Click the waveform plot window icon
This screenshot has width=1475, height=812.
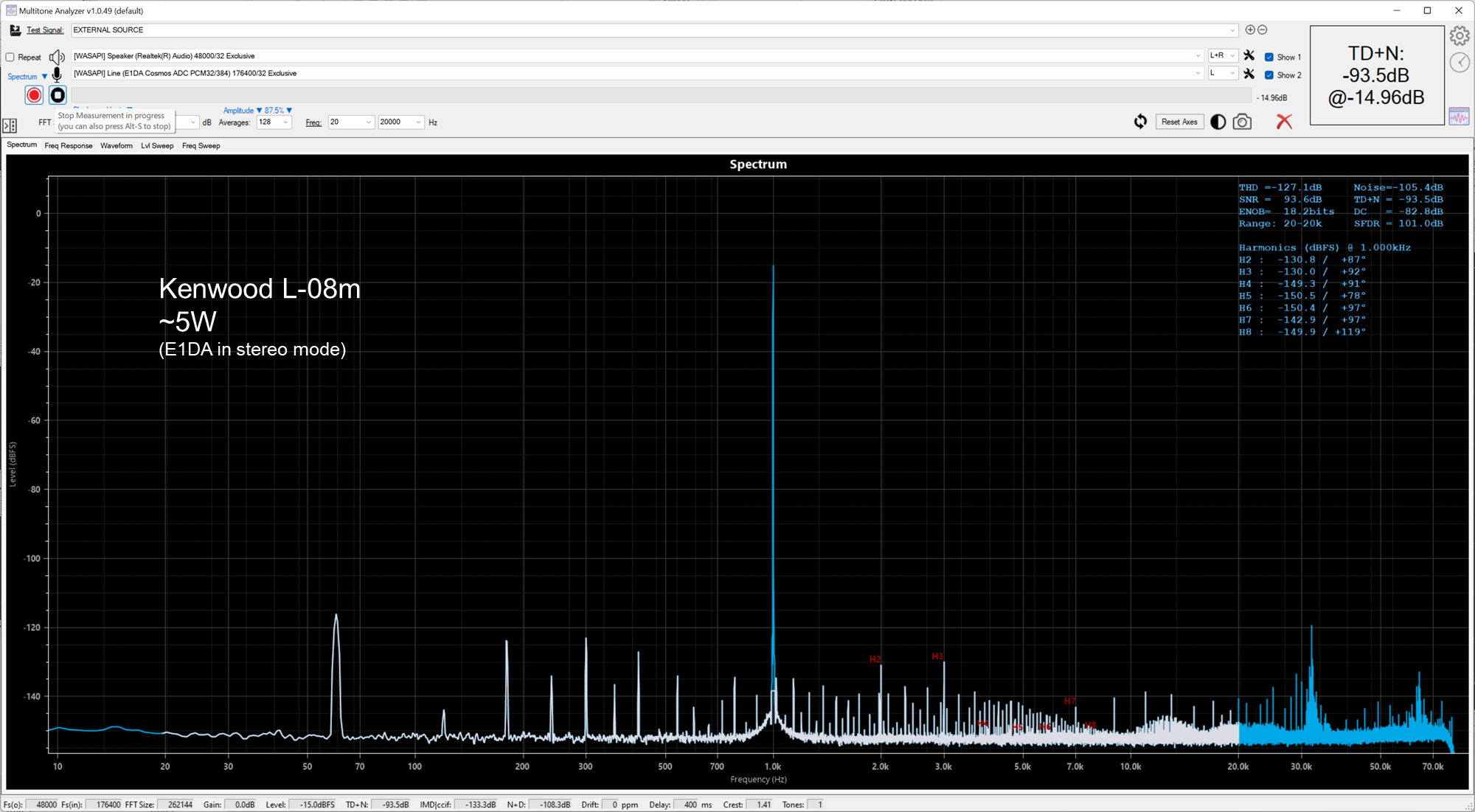click(x=1459, y=117)
